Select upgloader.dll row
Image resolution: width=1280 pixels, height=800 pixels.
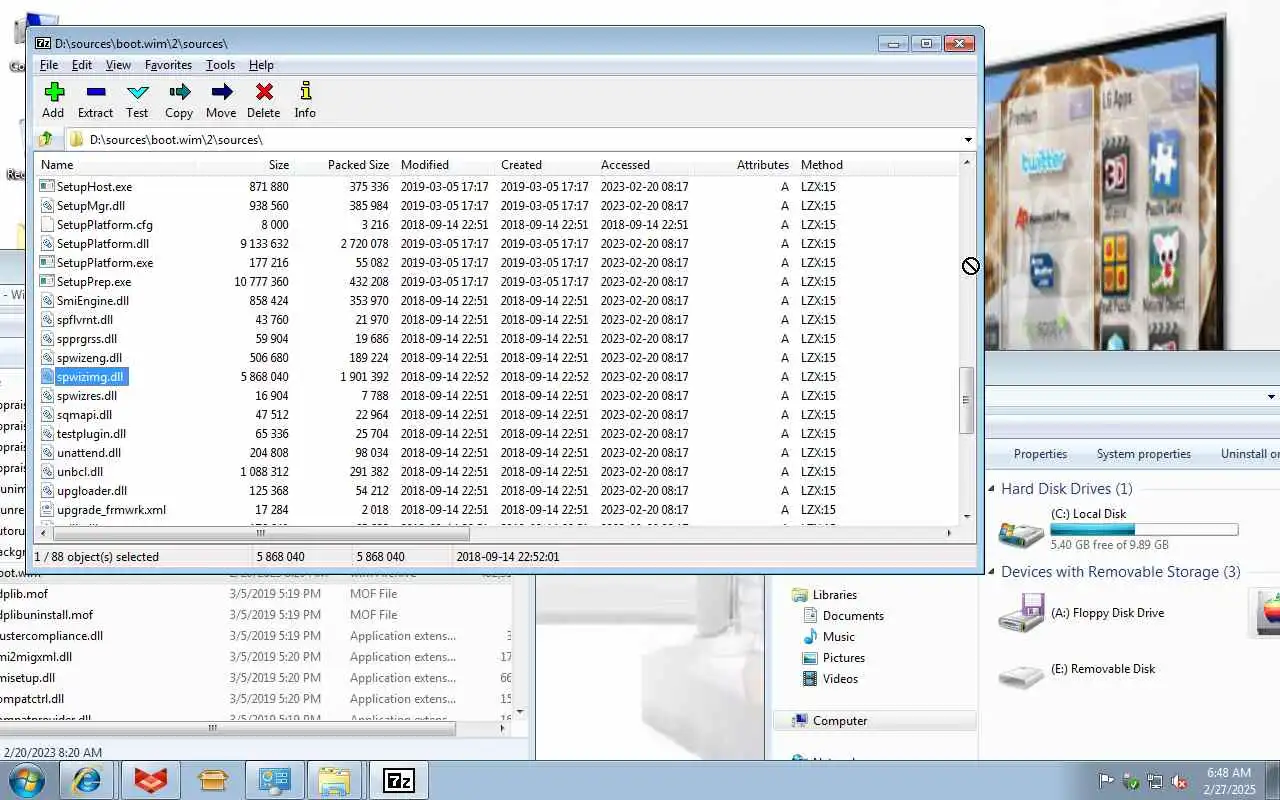point(497,490)
